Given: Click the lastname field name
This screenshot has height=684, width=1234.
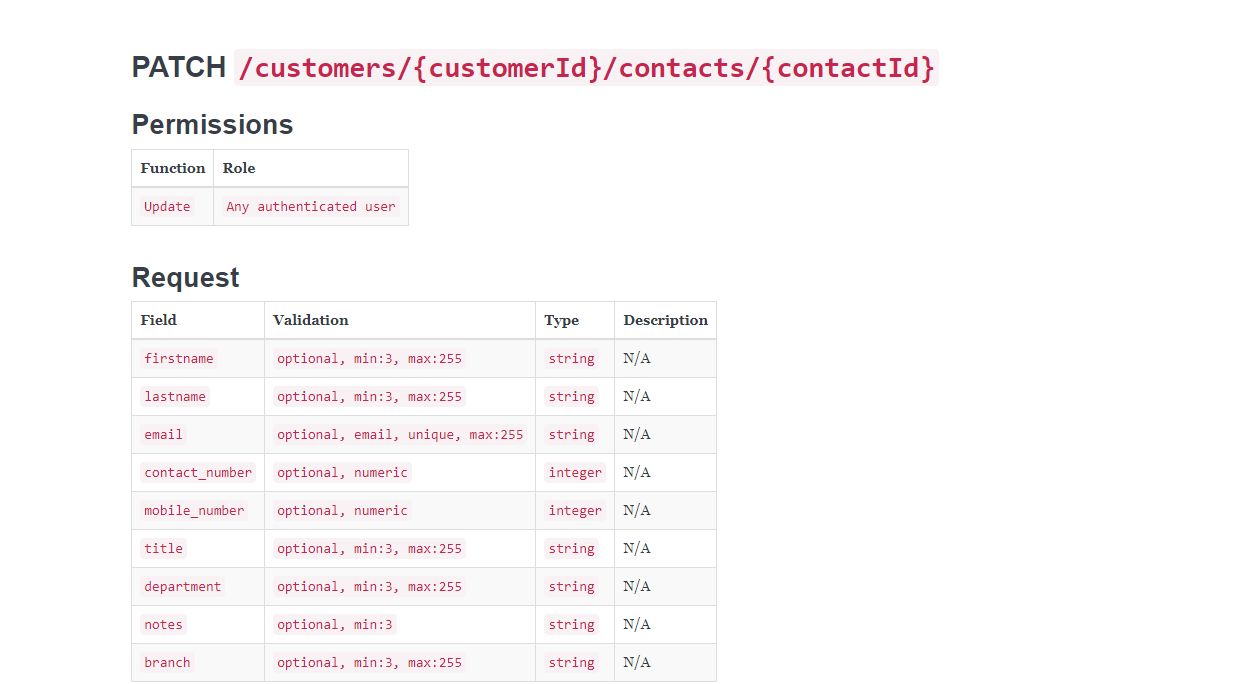Looking at the screenshot, I should (x=175, y=397).
